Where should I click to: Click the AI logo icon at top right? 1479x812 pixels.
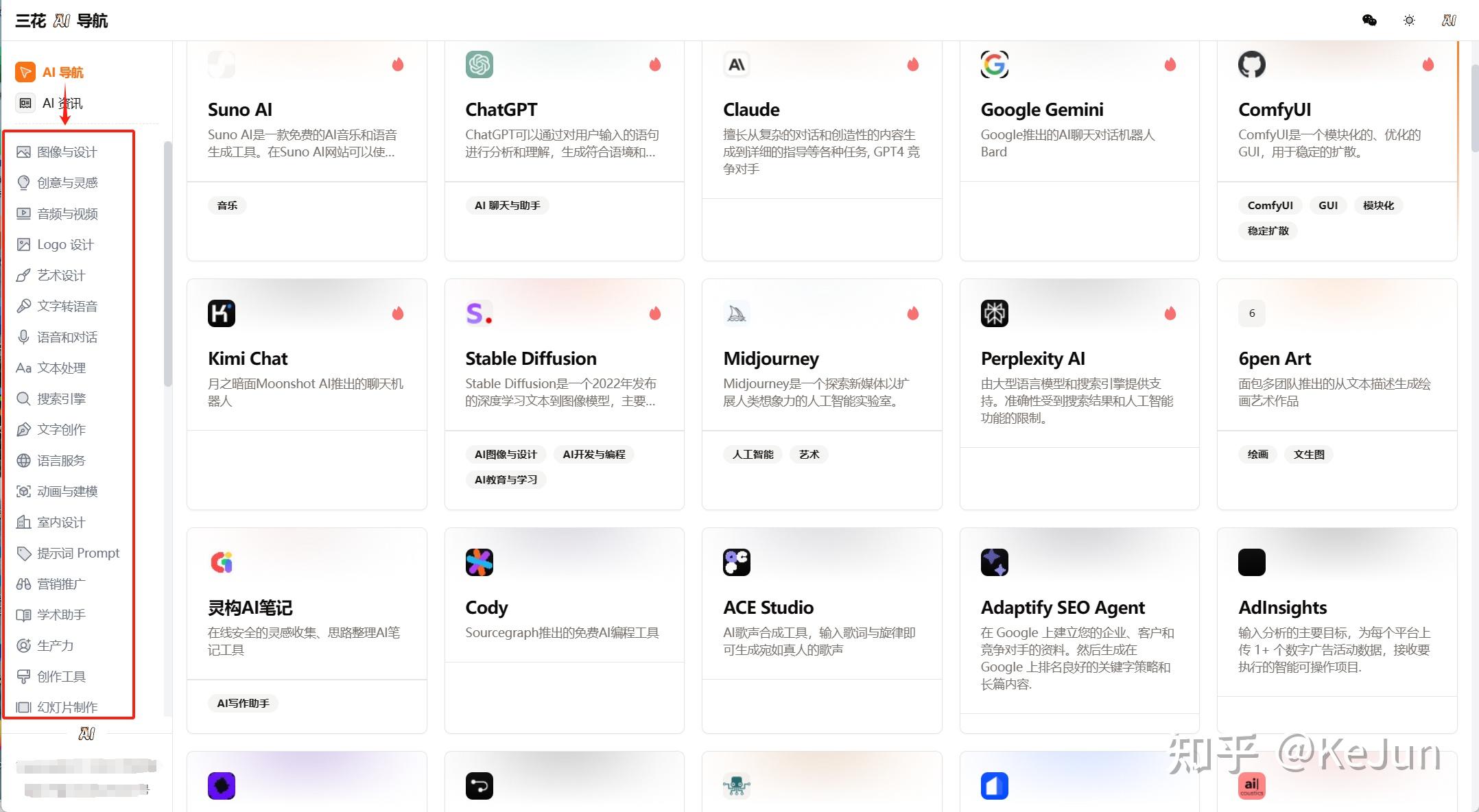1449,21
